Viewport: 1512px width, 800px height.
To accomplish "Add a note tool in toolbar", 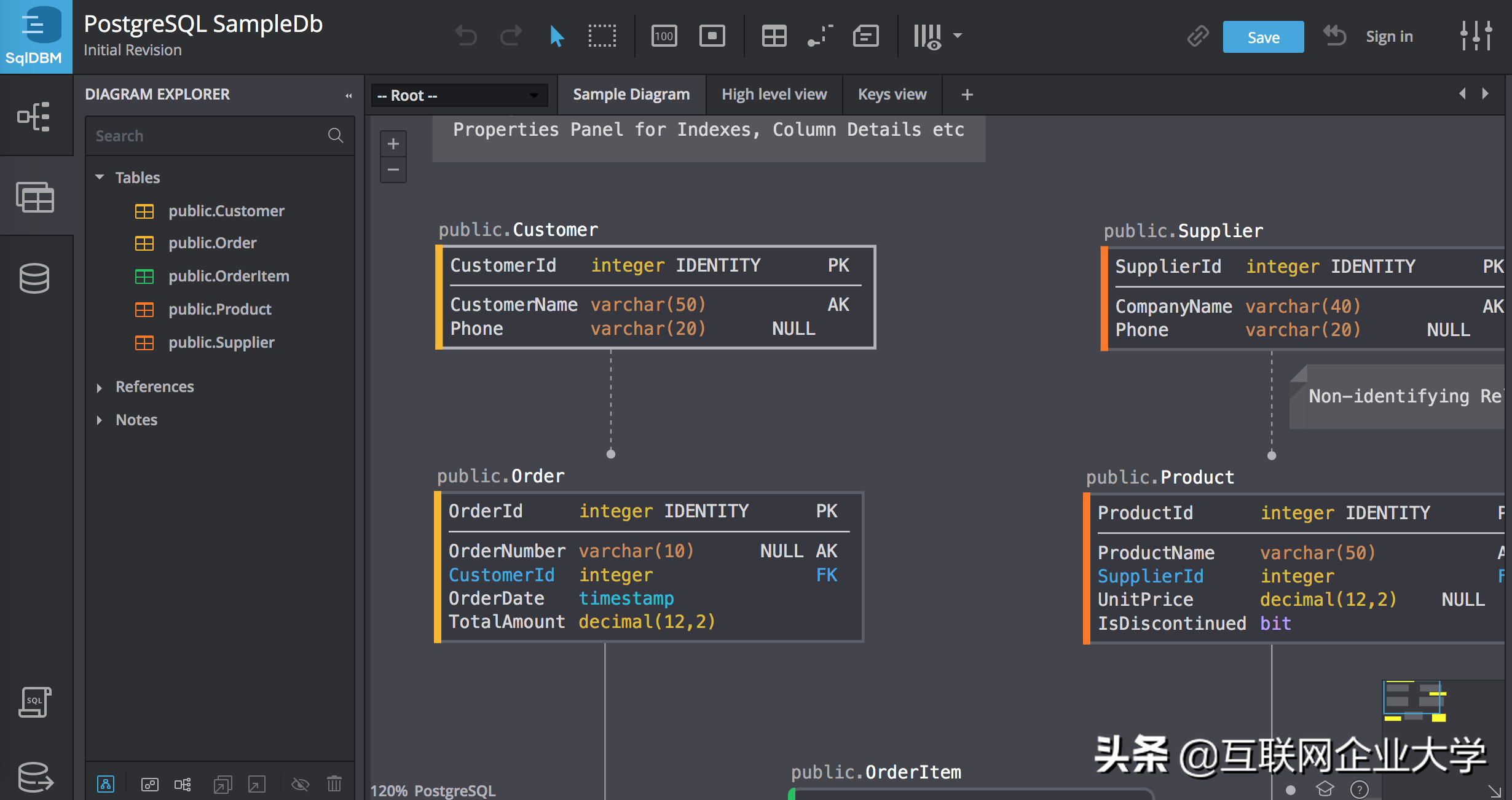I will (x=865, y=36).
